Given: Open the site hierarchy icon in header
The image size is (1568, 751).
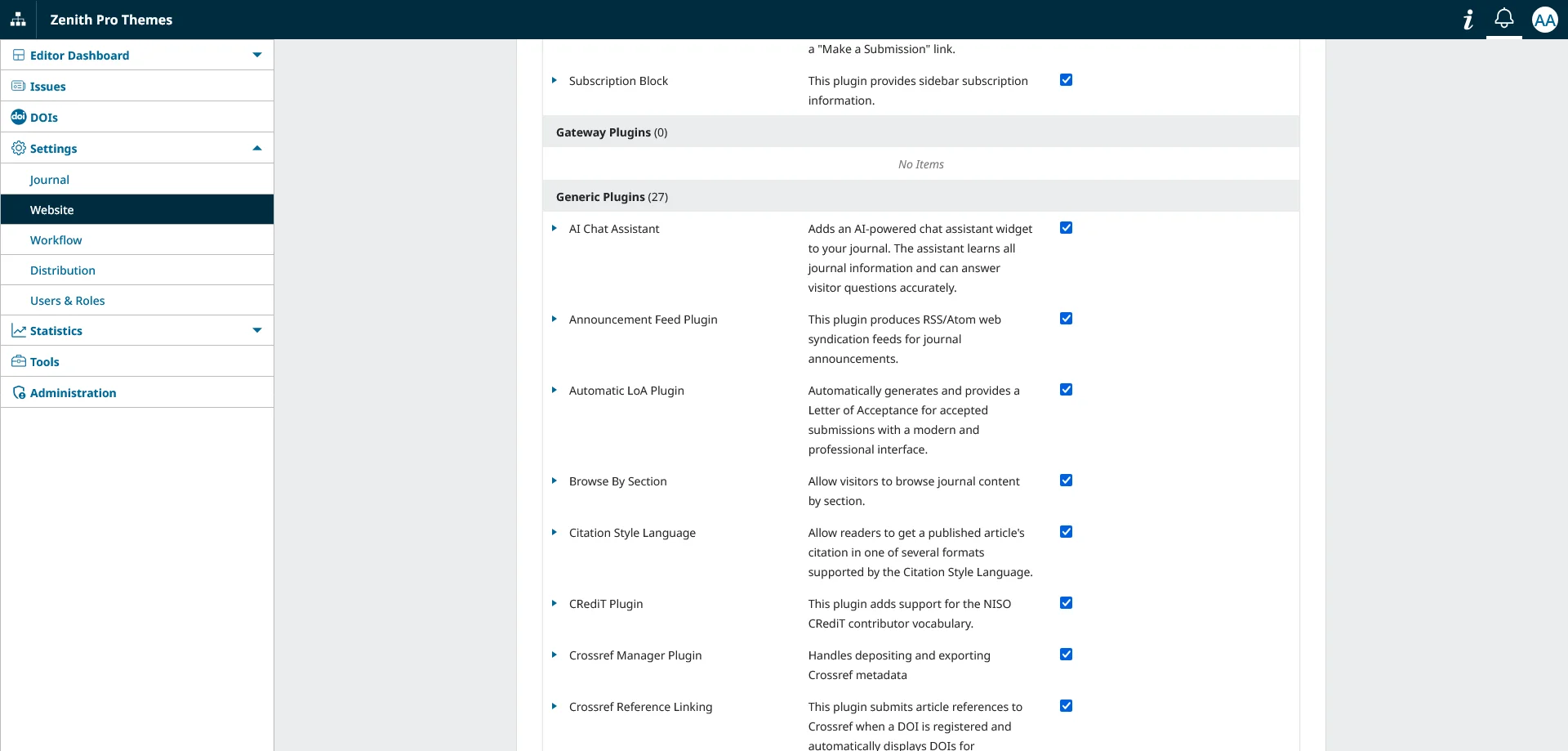Looking at the screenshot, I should coord(18,20).
